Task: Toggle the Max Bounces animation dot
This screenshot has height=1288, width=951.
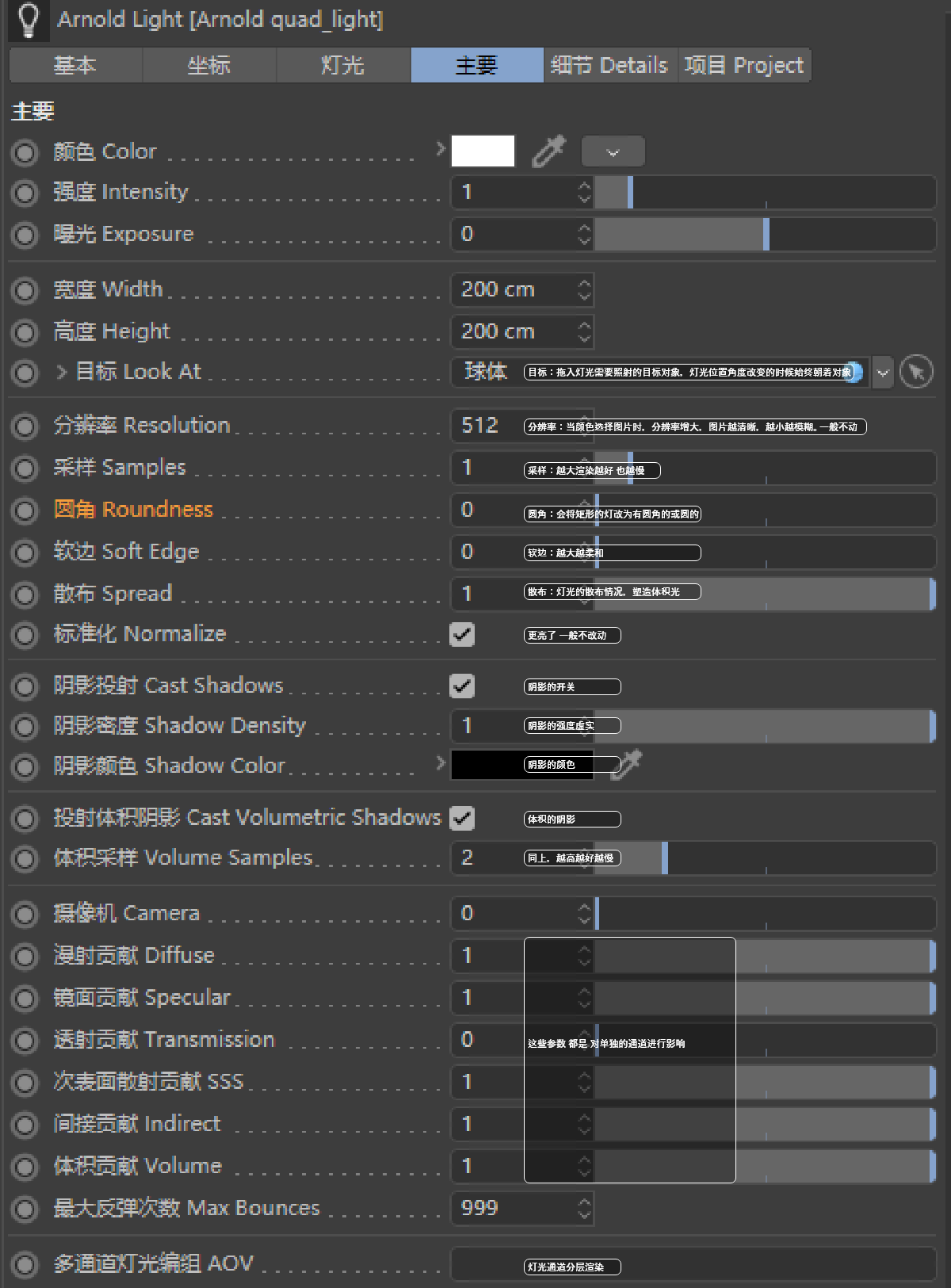Action: 25,1209
